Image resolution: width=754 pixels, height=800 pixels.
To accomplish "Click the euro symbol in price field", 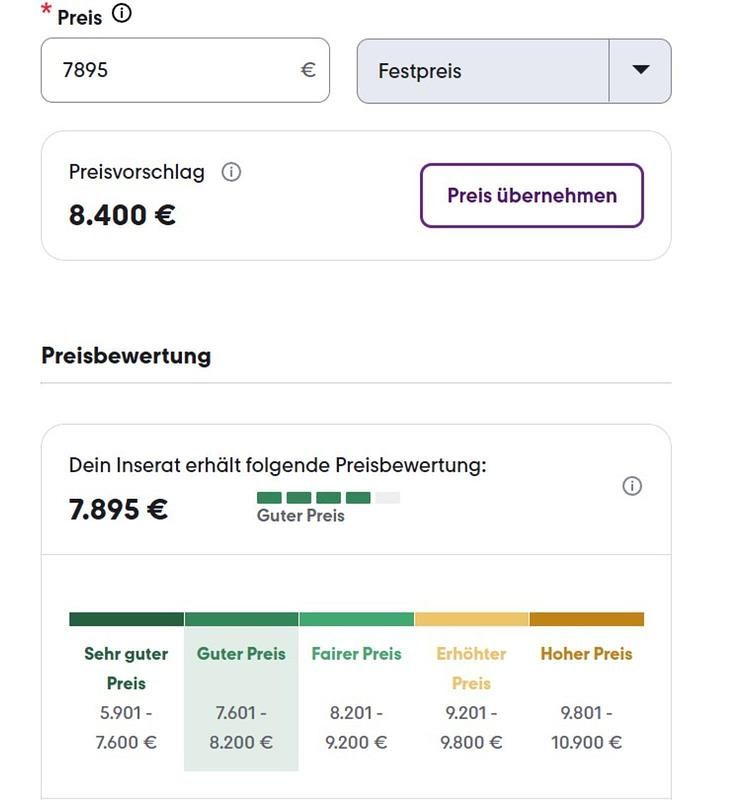I will pyautogui.click(x=308, y=71).
